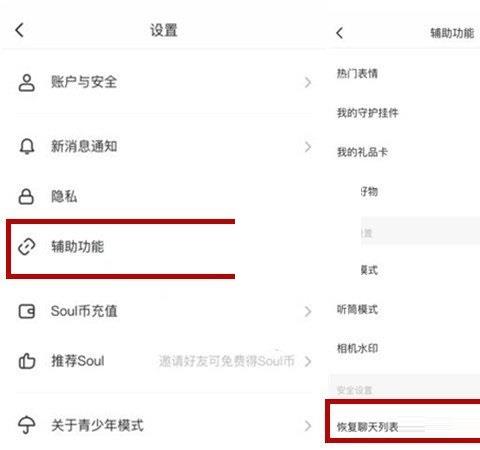Click the wallet icon beside Soul币充值
Viewport: 480px width, 450px height.
(x=27, y=311)
